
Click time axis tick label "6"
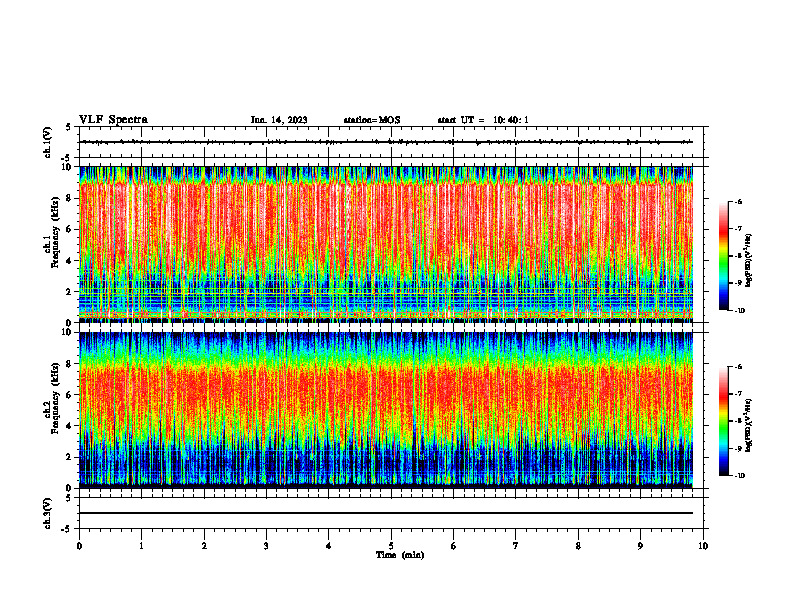[454, 546]
